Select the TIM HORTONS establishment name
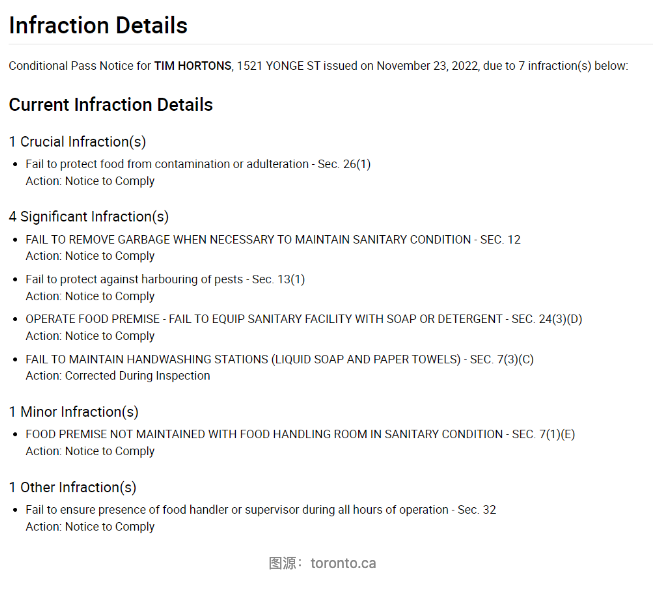Viewport: 659px width, 591px height. tap(192, 66)
